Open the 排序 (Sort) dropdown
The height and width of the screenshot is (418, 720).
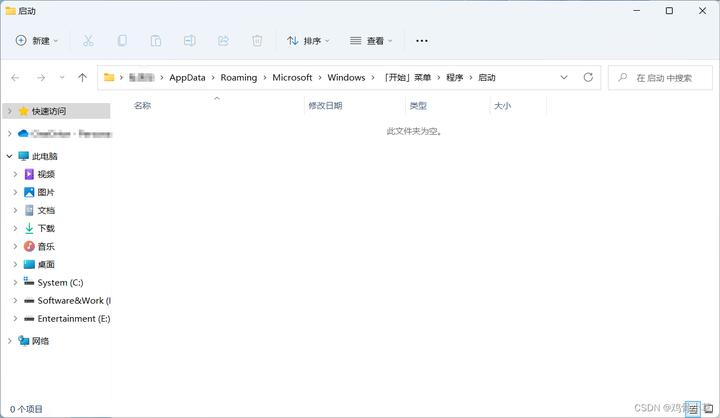pyautogui.click(x=308, y=41)
